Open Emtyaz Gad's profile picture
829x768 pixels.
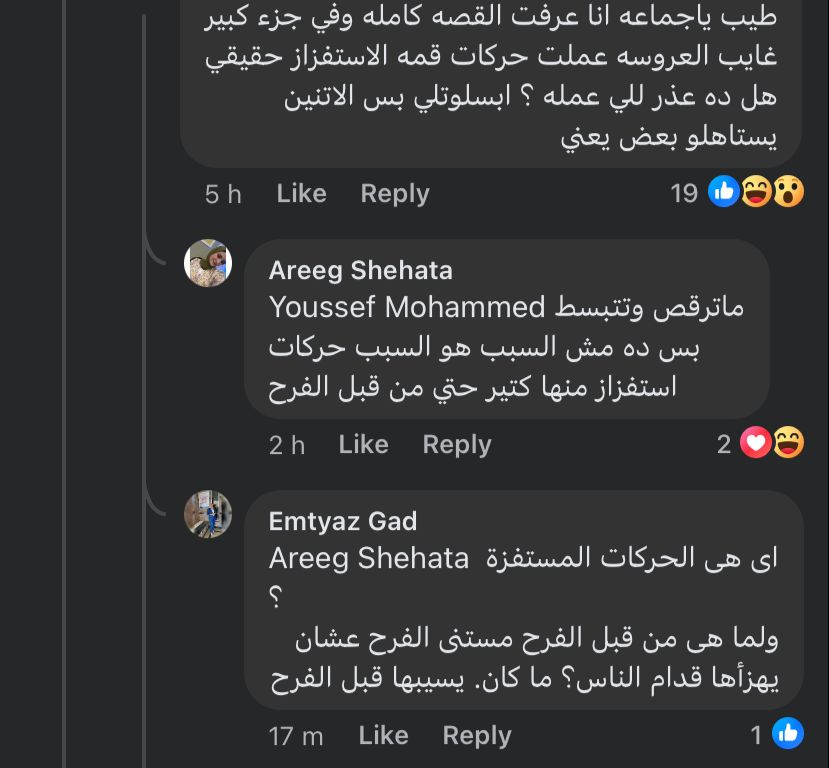(208, 515)
